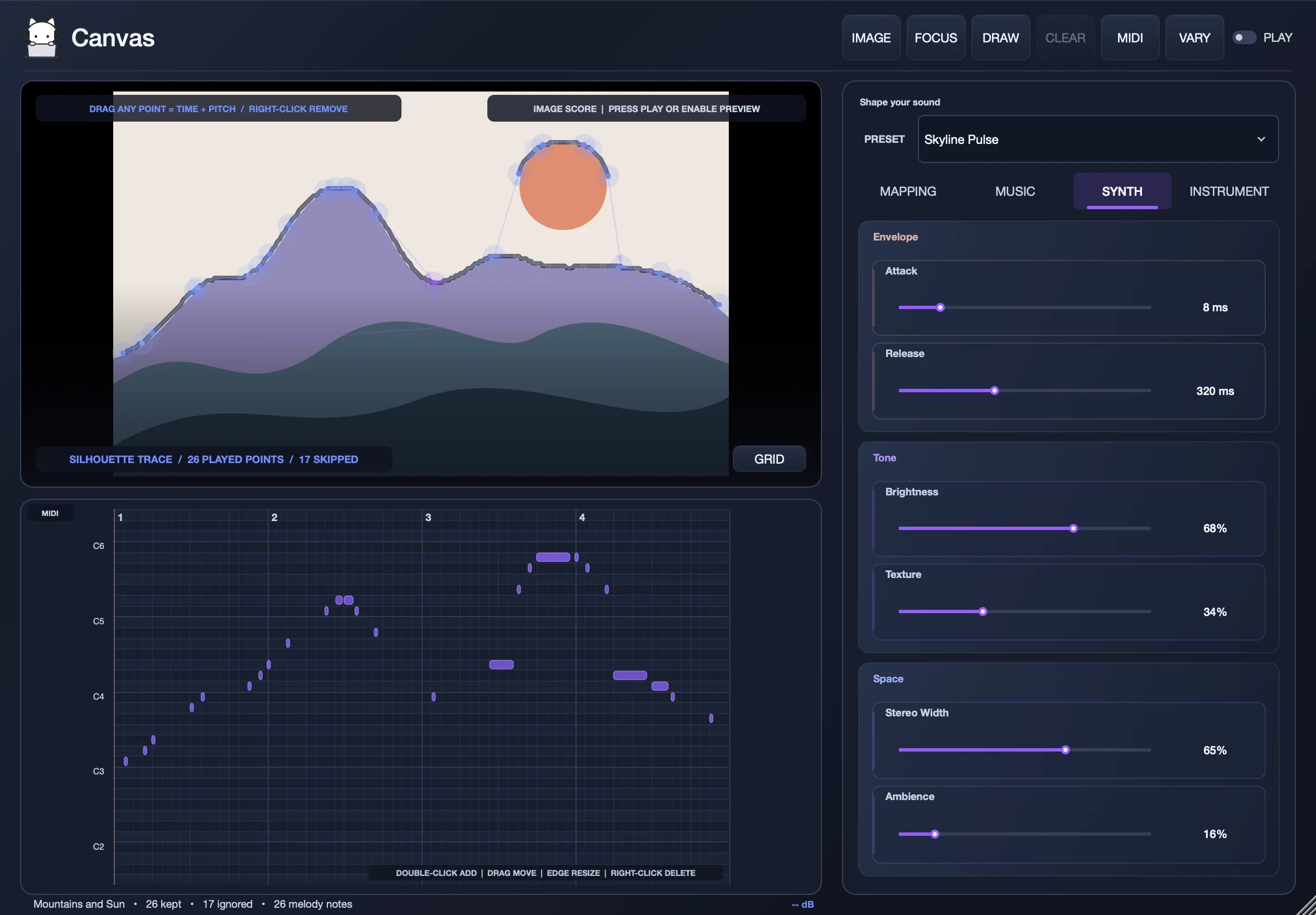
Task: Click the Brightness slider handle
Action: point(1073,528)
